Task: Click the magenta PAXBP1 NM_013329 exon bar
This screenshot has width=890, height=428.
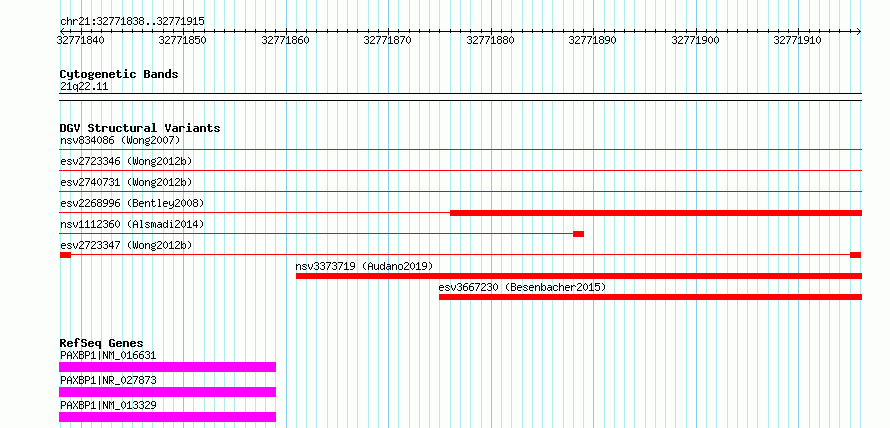Action: click(x=167, y=417)
